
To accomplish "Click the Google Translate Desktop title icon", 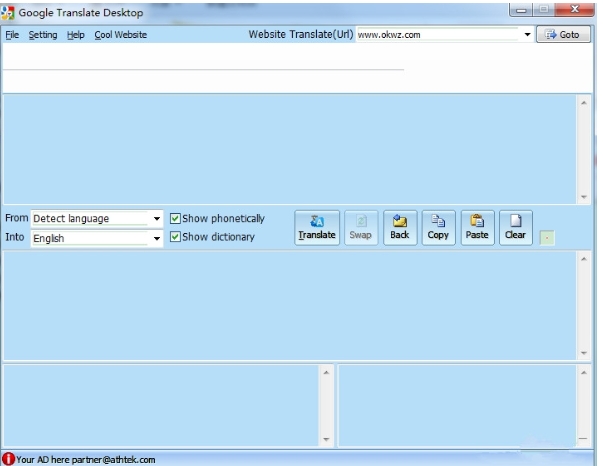I will (9, 12).
